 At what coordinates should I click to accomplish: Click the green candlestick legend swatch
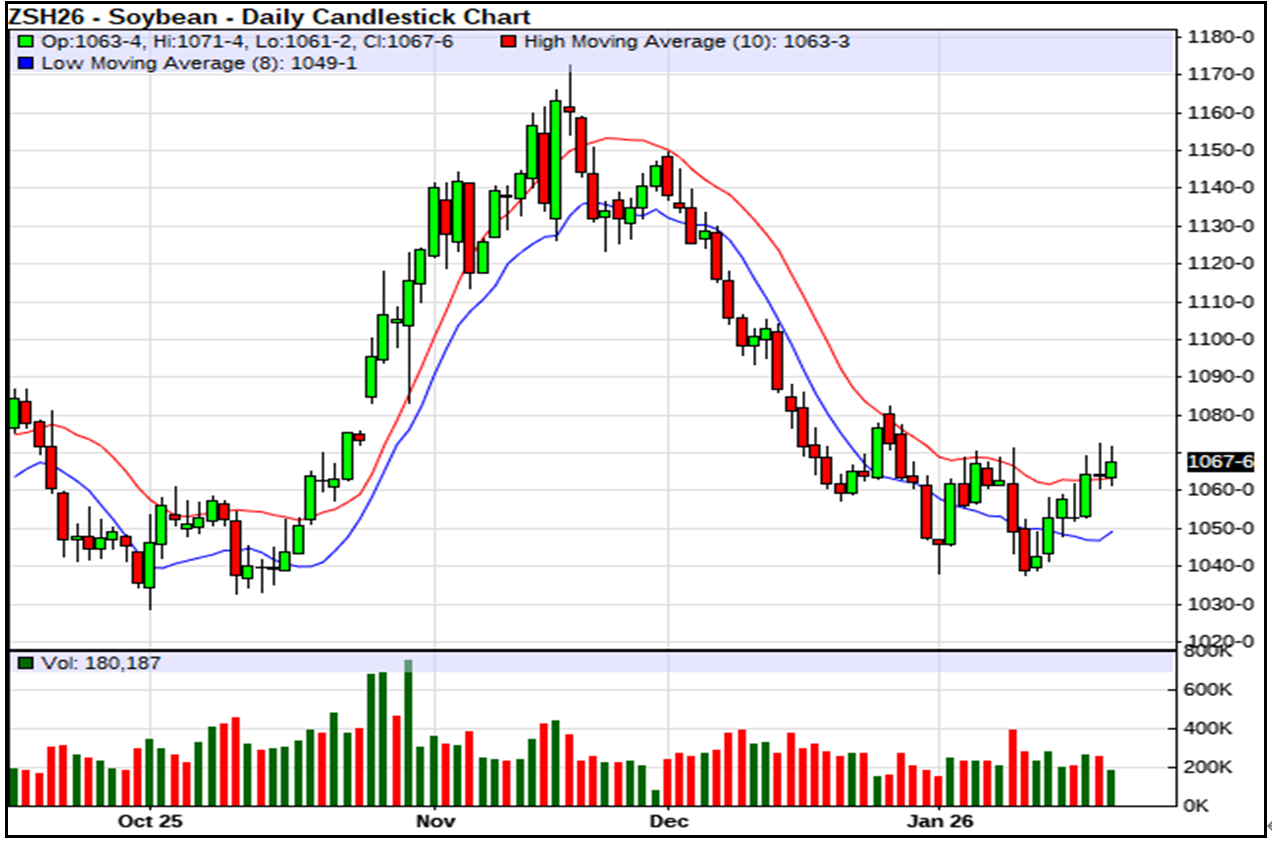[x=25, y=42]
